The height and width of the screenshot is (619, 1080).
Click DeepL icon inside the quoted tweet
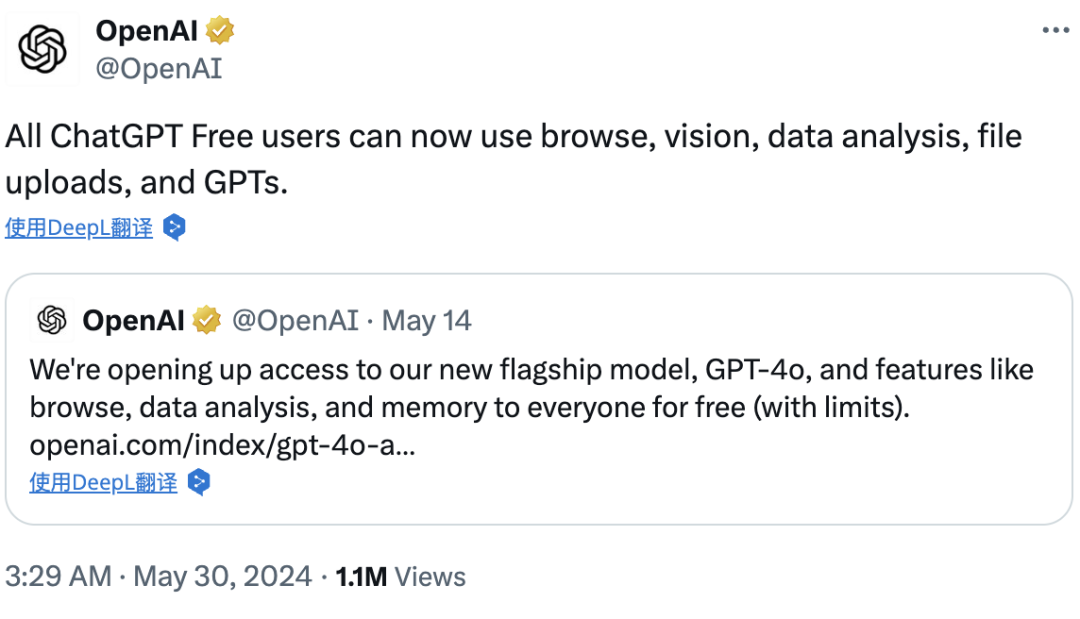coord(199,482)
